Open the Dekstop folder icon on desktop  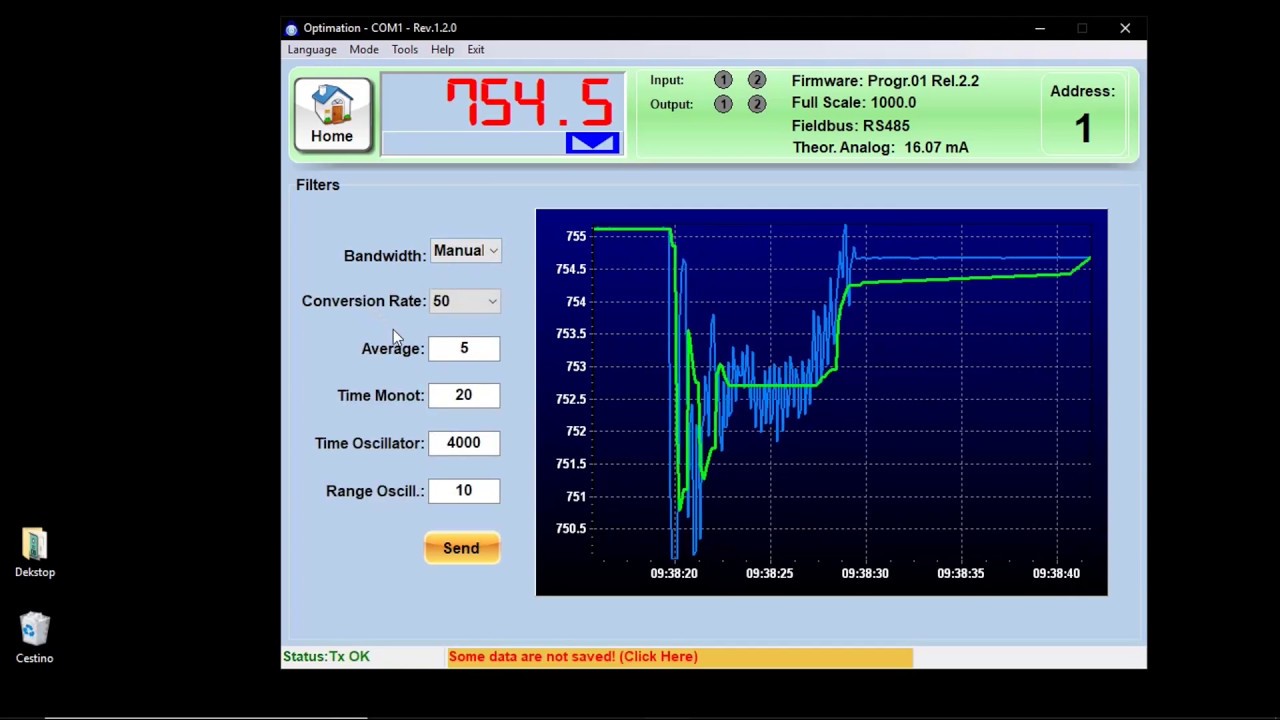coord(34,553)
